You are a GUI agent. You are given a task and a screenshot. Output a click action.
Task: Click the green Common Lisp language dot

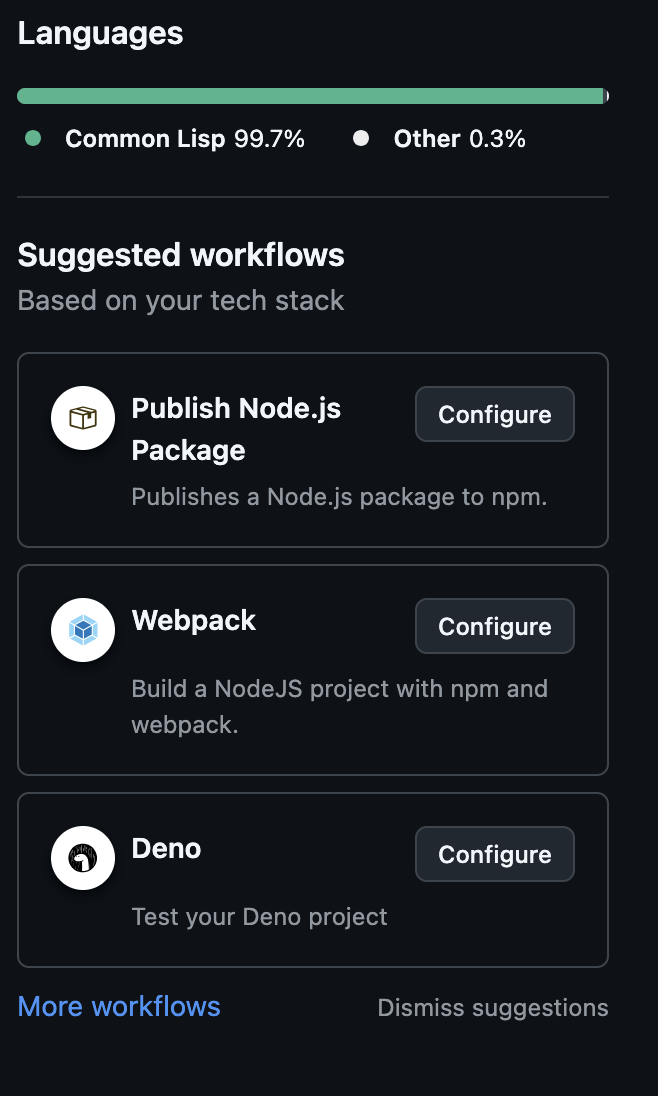[x=33, y=139]
